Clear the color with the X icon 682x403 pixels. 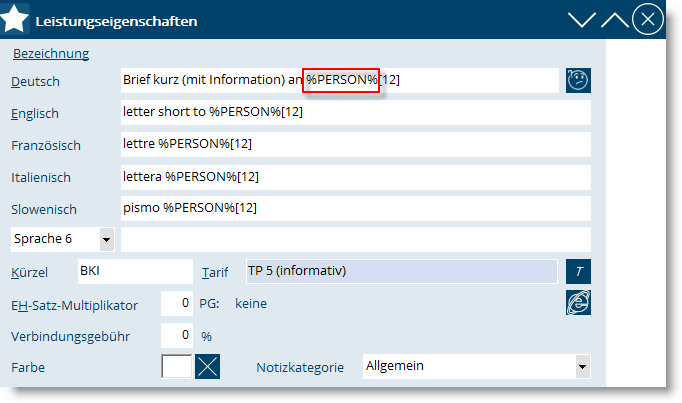[207, 366]
